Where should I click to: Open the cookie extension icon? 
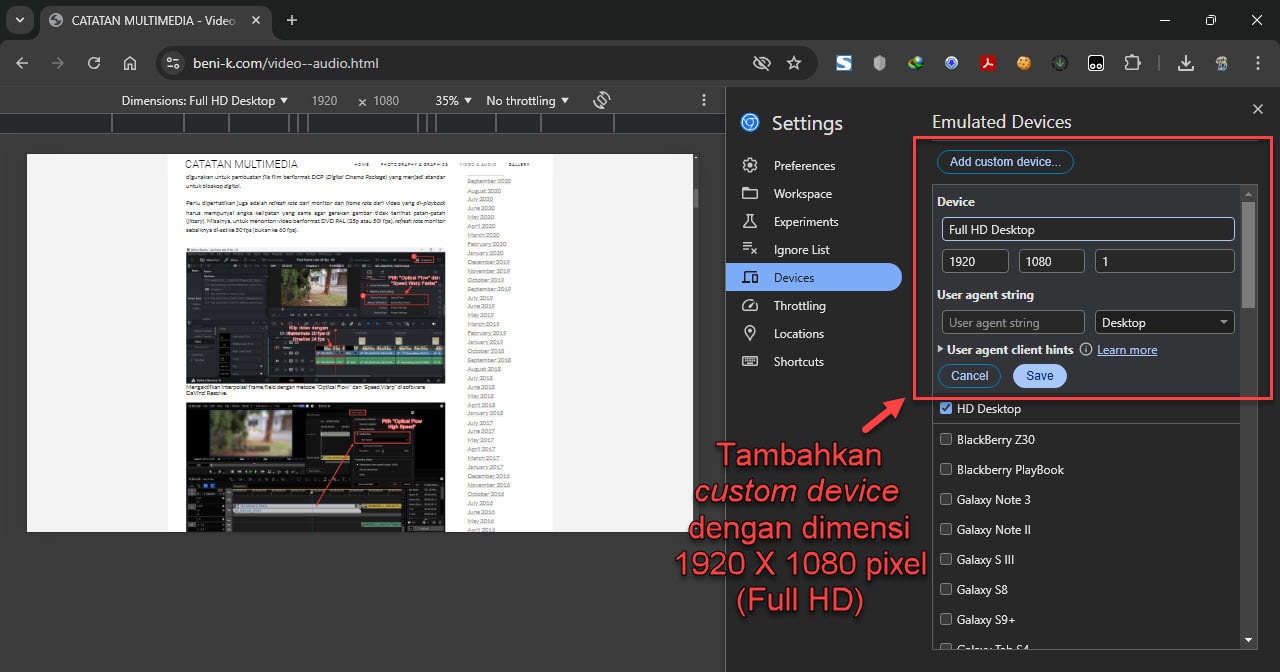pos(1024,63)
